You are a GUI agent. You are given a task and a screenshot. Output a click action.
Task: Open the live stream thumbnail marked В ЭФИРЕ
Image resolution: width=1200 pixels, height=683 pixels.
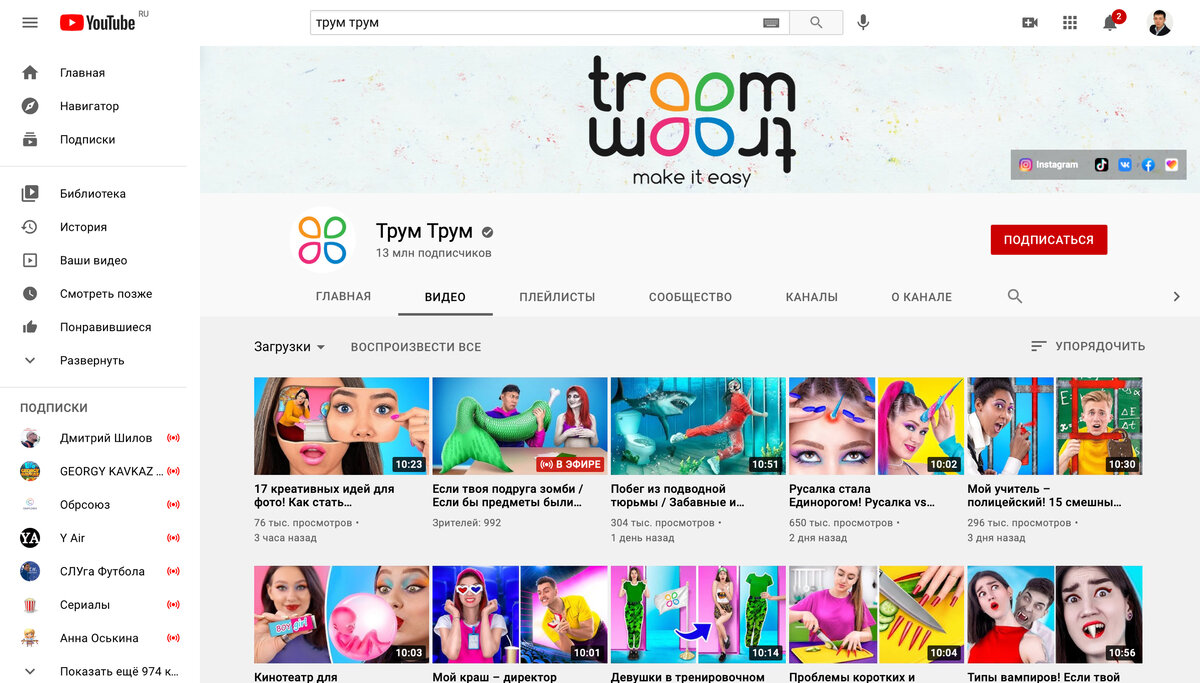pos(520,425)
